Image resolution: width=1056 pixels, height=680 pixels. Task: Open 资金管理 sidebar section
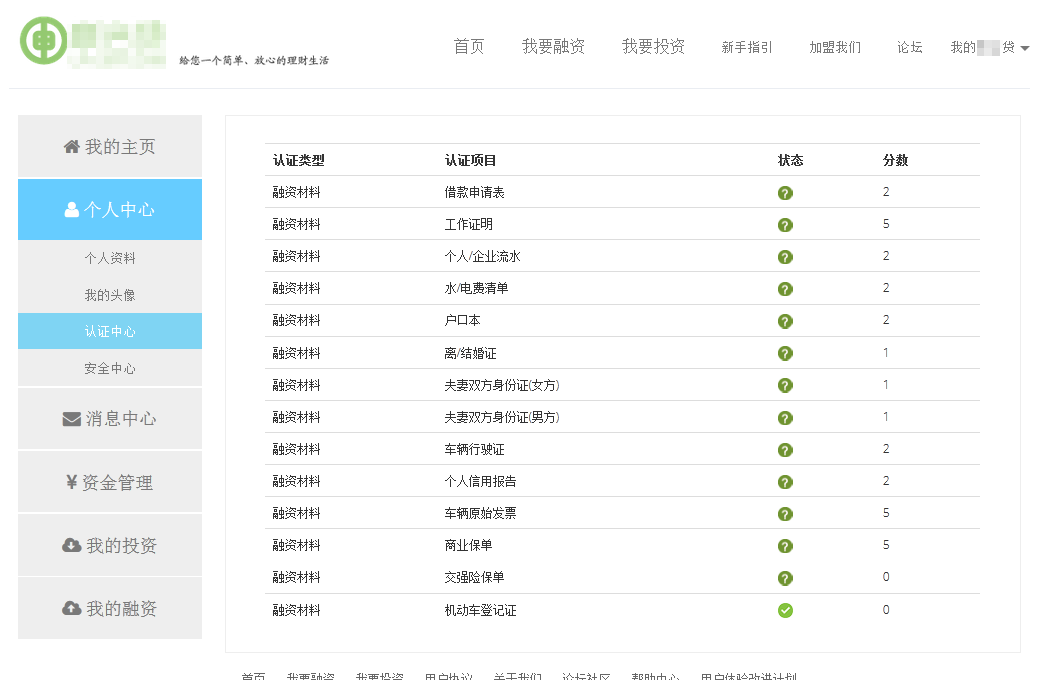pos(110,482)
